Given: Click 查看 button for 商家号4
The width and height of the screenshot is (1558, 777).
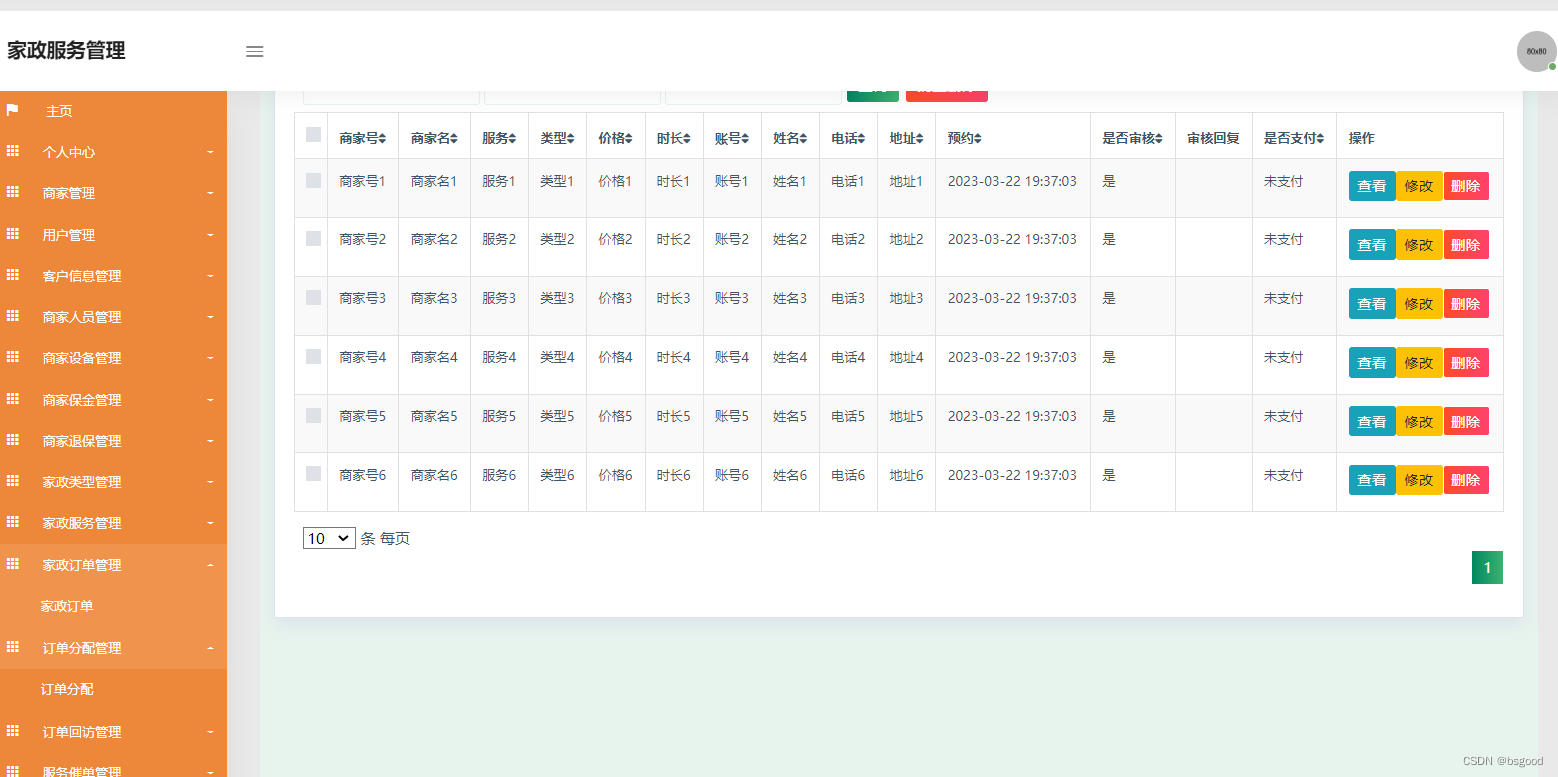Looking at the screenshot, I should pos(1372,363).
